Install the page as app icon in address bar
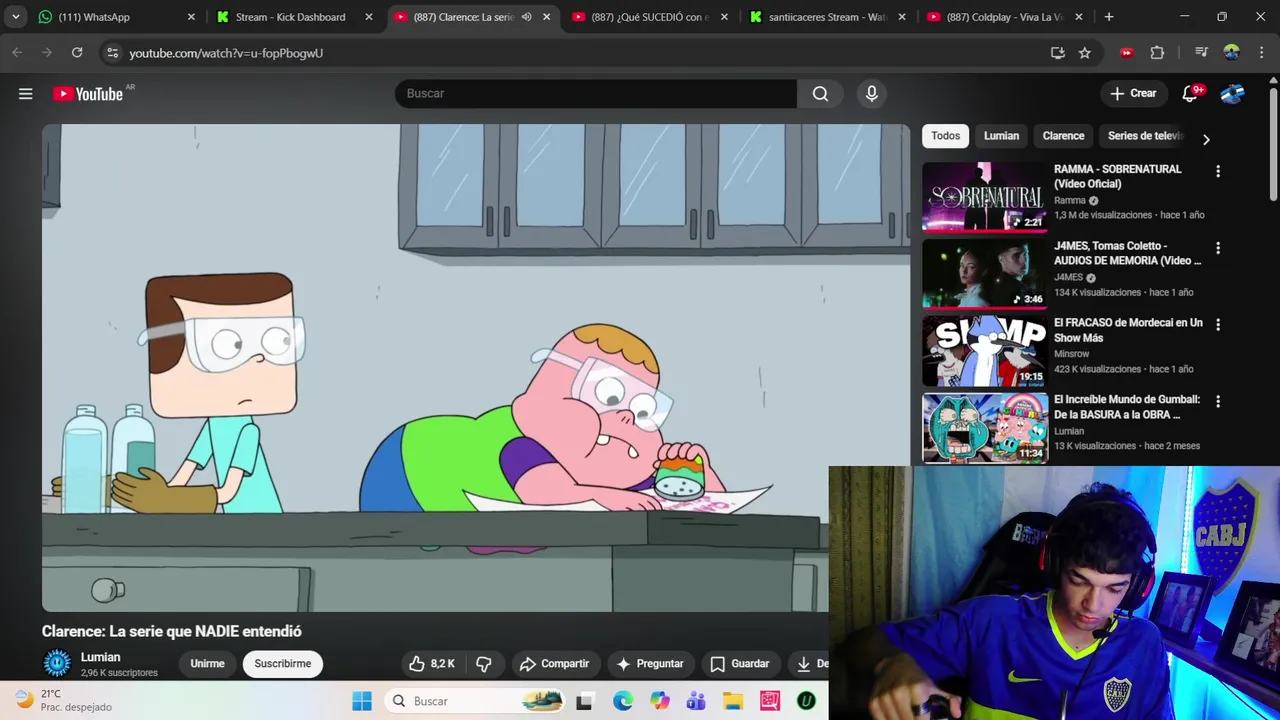This screenshot has width=1280, height=720. click(1058, 53)
